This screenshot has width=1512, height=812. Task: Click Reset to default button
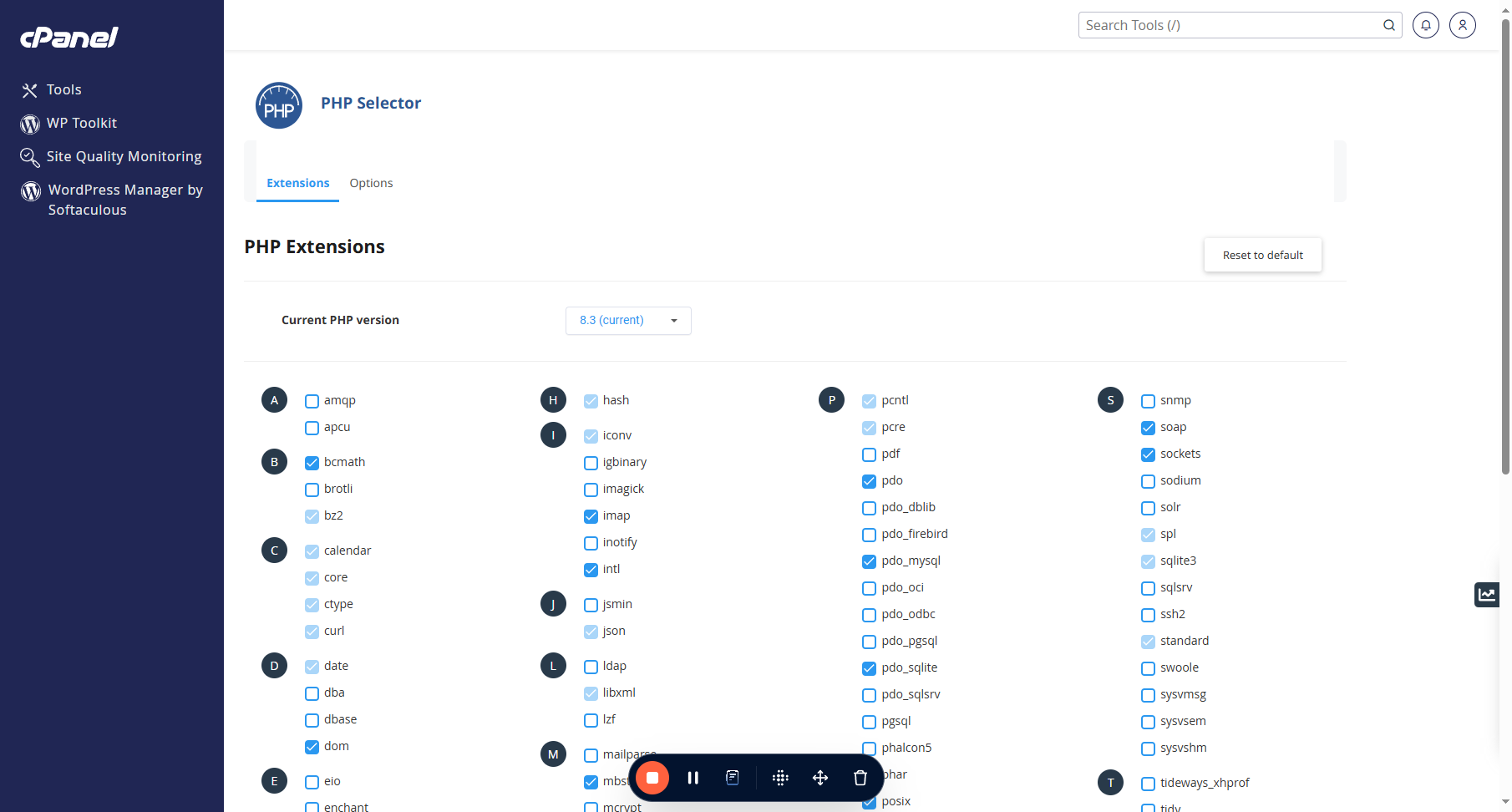coord(1262,255)
